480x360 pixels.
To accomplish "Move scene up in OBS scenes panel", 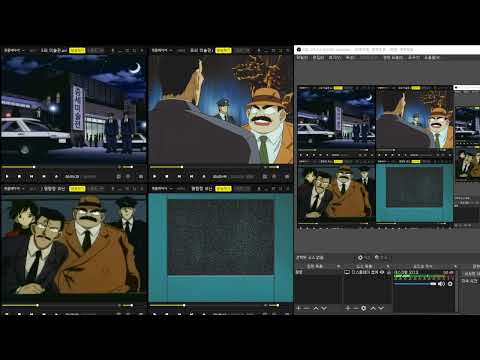I will (316, 308).
